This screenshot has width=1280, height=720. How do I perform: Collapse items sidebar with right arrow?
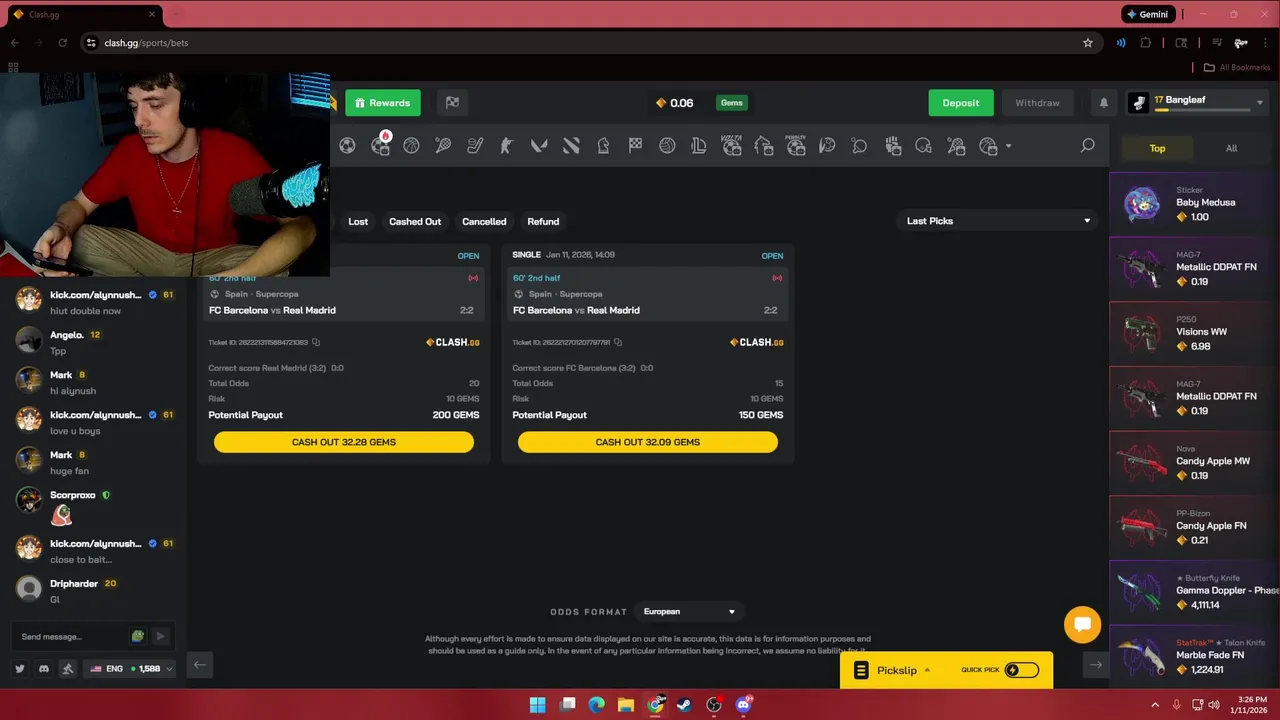[x=1096, y=665]
